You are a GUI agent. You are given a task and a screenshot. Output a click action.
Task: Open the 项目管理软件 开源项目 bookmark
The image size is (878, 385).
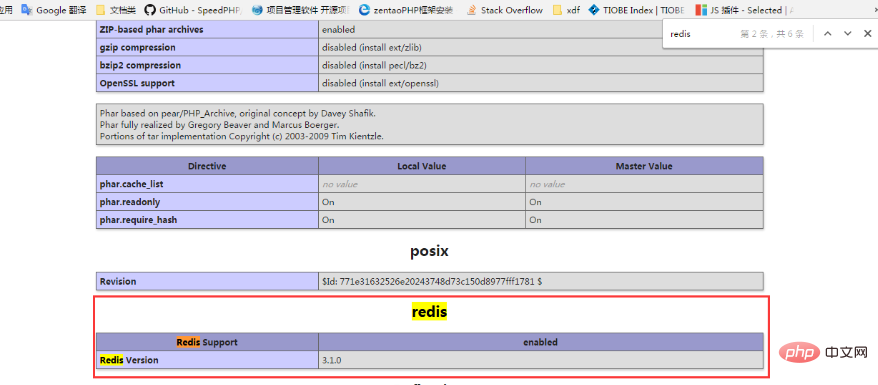coord(301,10)
